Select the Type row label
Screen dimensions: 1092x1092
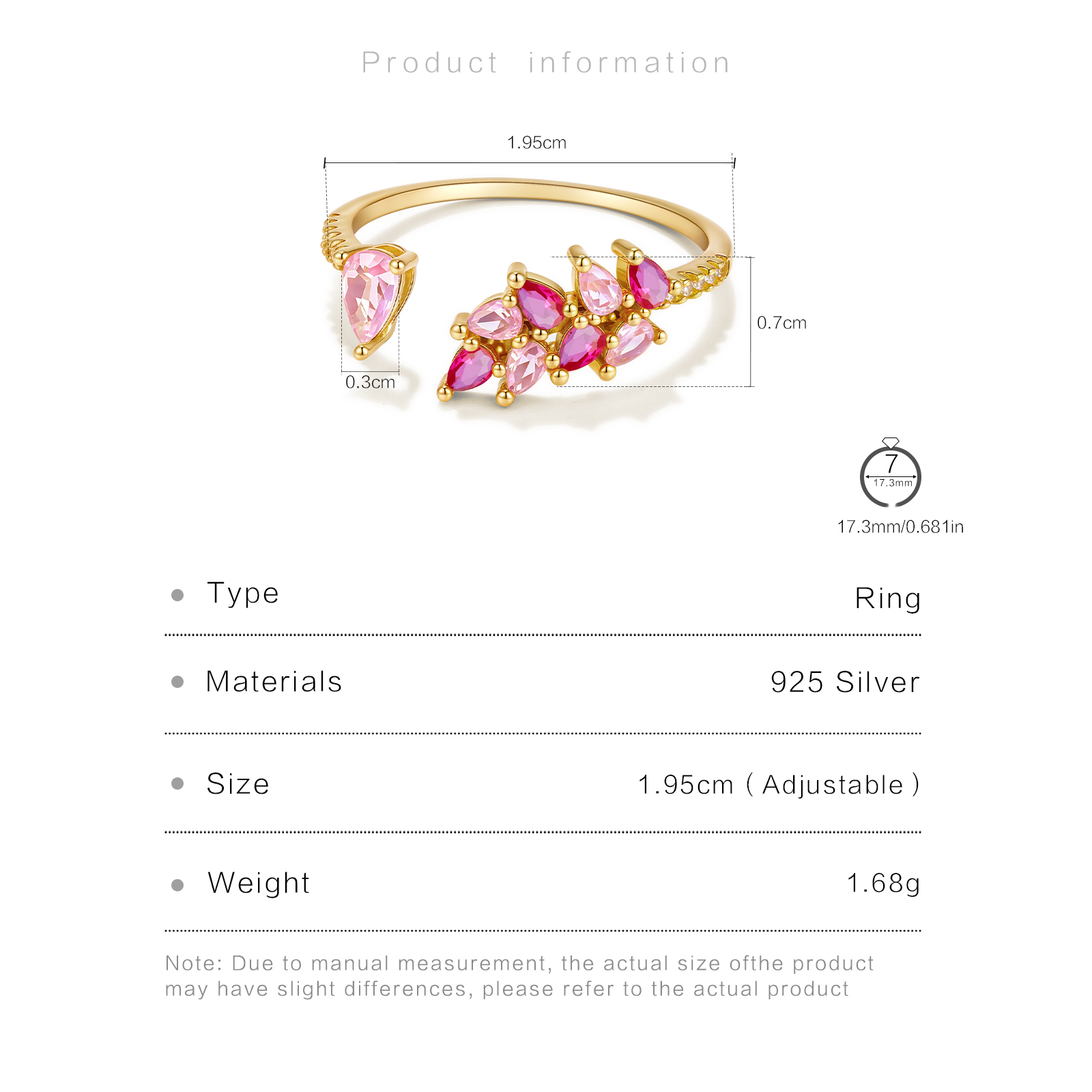pos(243,593)
